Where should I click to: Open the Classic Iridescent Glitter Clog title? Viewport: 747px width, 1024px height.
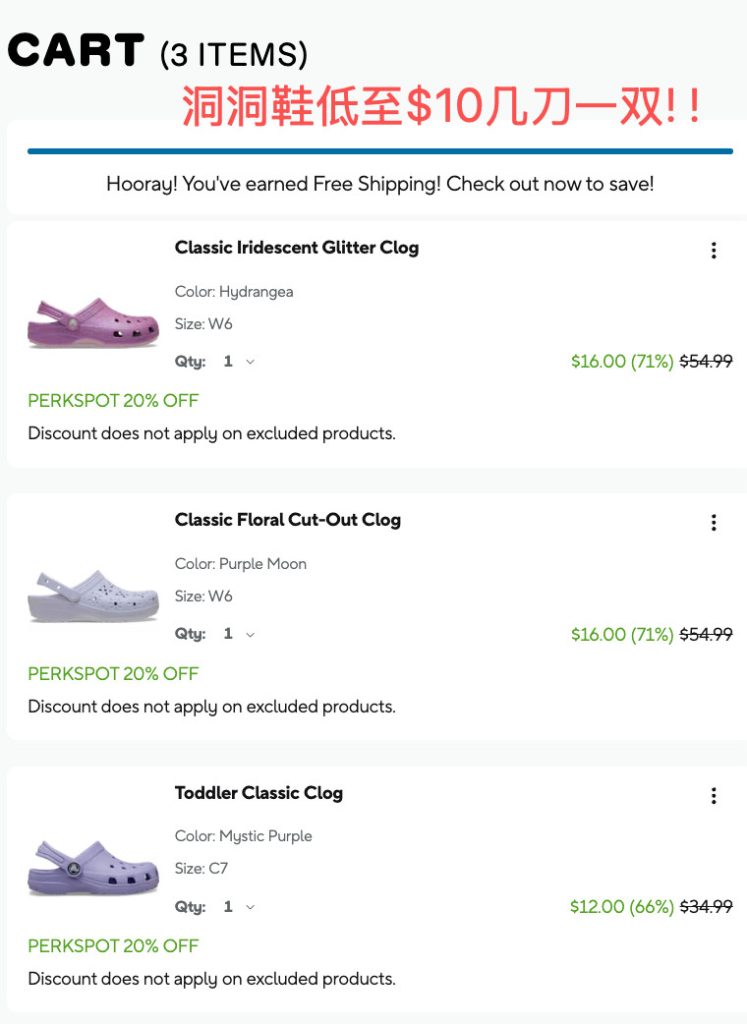pyautogui.click(x=296, y=248)
